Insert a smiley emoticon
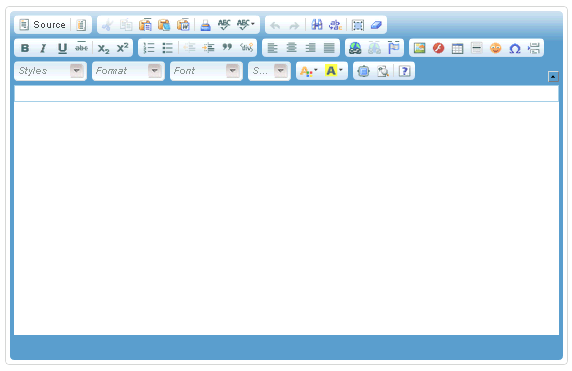572x371 pixels. [x=495, y=48]
